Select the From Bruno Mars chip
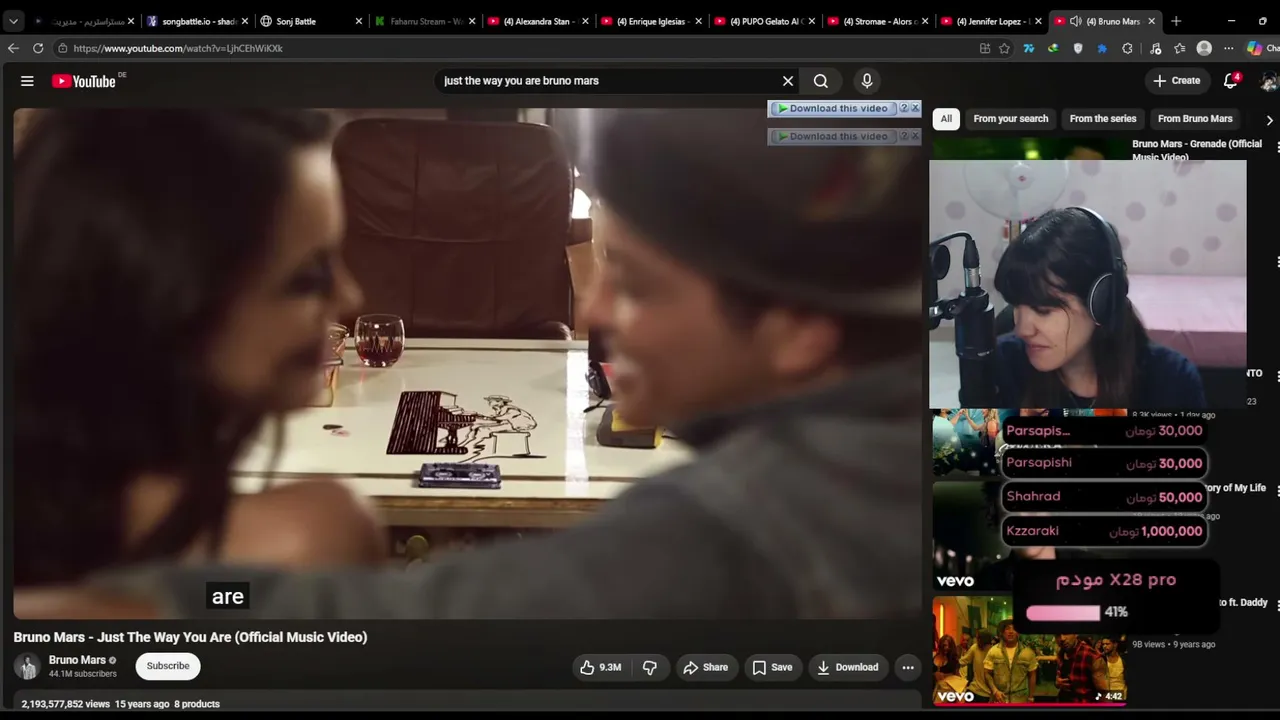 click(x=1195, y=119)
